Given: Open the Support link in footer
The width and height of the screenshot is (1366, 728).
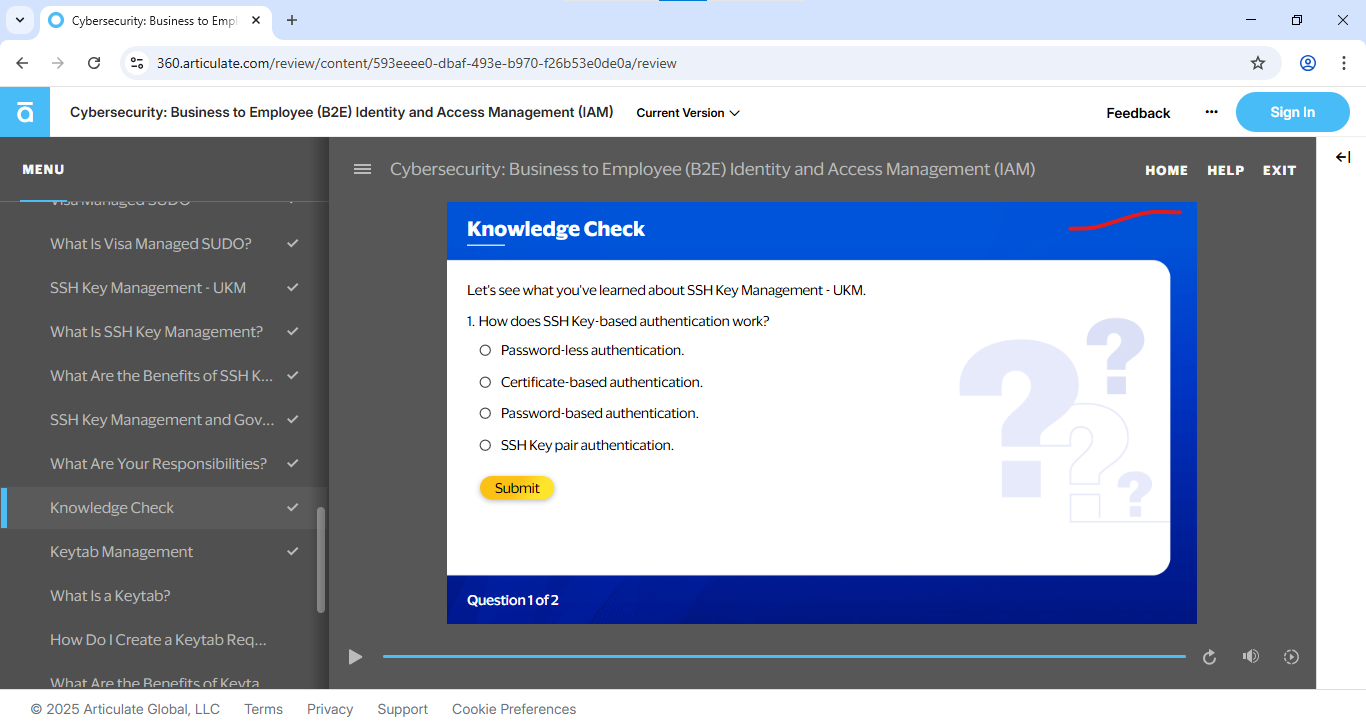Looking at the screenshot, I should pyautogui.click(x=402, y=709).
